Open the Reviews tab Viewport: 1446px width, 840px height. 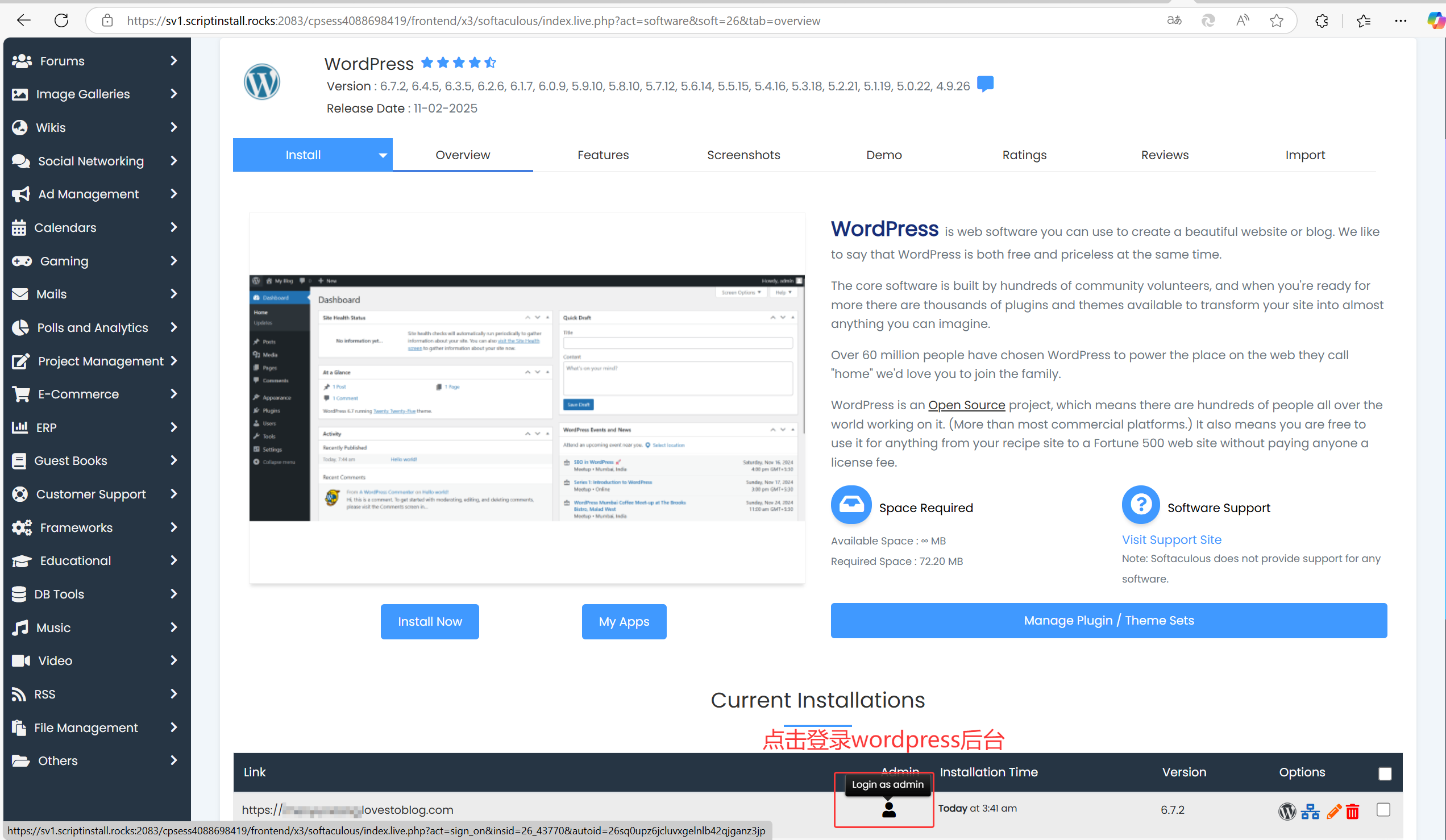(1164, 155)
